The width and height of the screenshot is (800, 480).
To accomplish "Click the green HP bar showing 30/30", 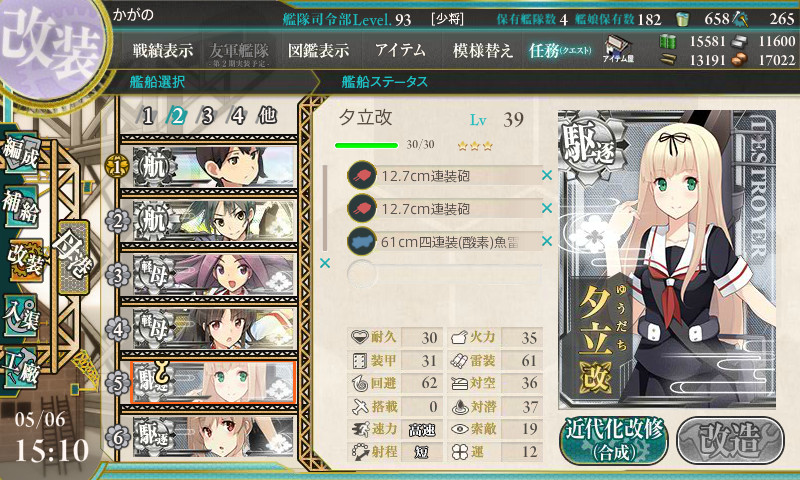I will point(366,145).
